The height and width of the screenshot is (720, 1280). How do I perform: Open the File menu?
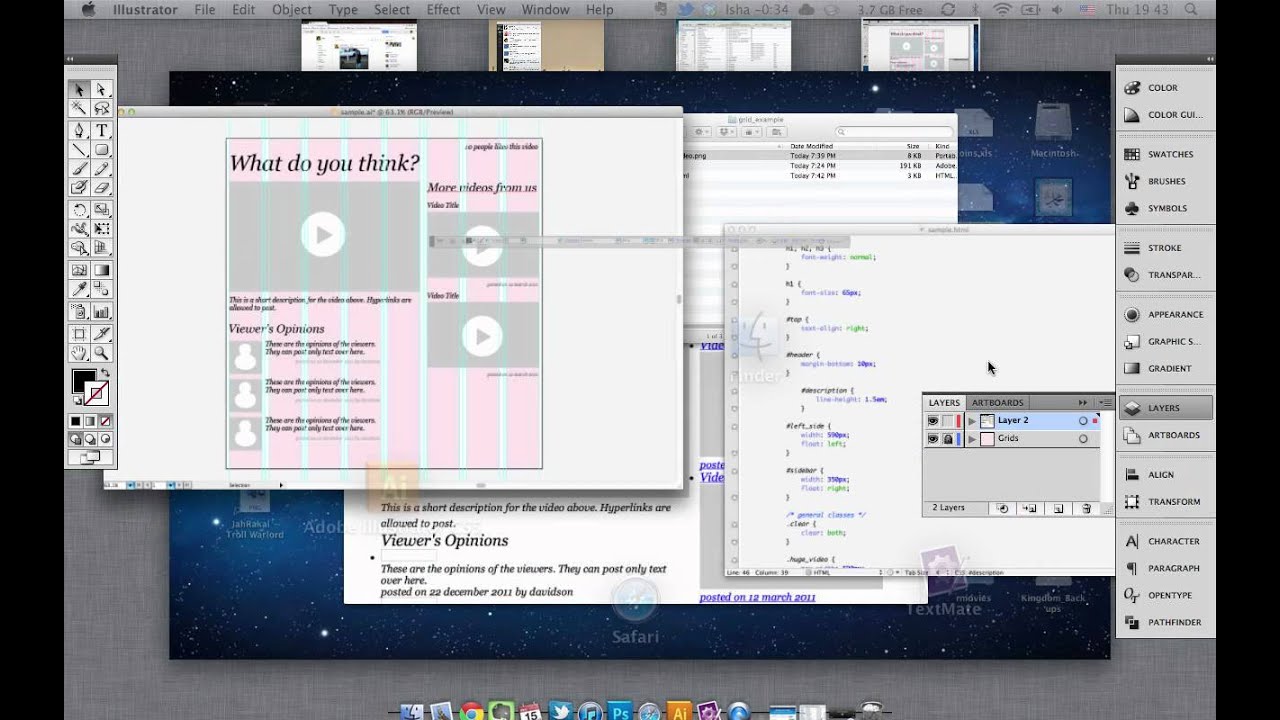coord(205,10)
